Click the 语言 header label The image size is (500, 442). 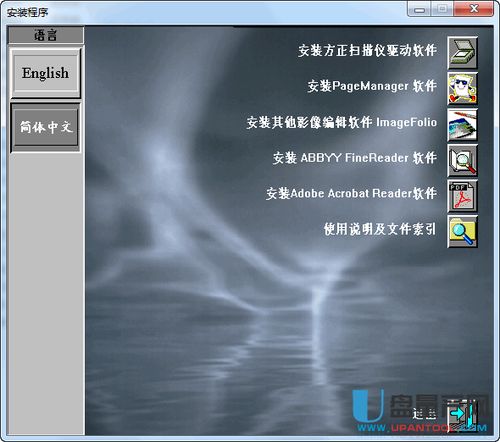pos(46,35)
